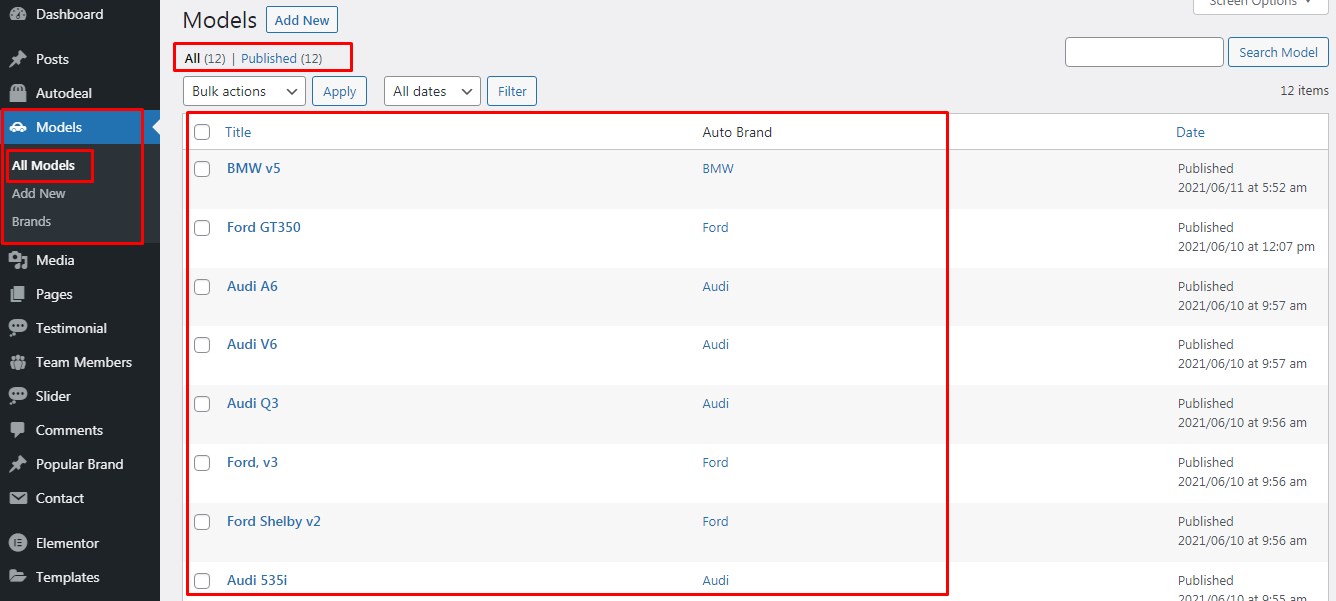Image resolution: width=1336 pixels, height=601 pixels.
Task: Open the Bulk actions dropdown
Action: [244, 91]
